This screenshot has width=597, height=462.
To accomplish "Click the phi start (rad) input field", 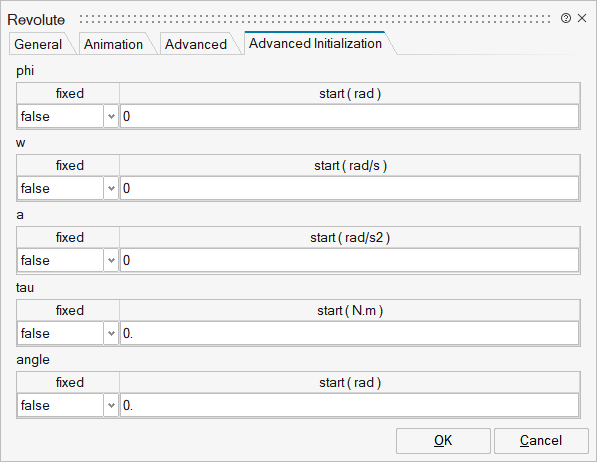I will point(350,116).
